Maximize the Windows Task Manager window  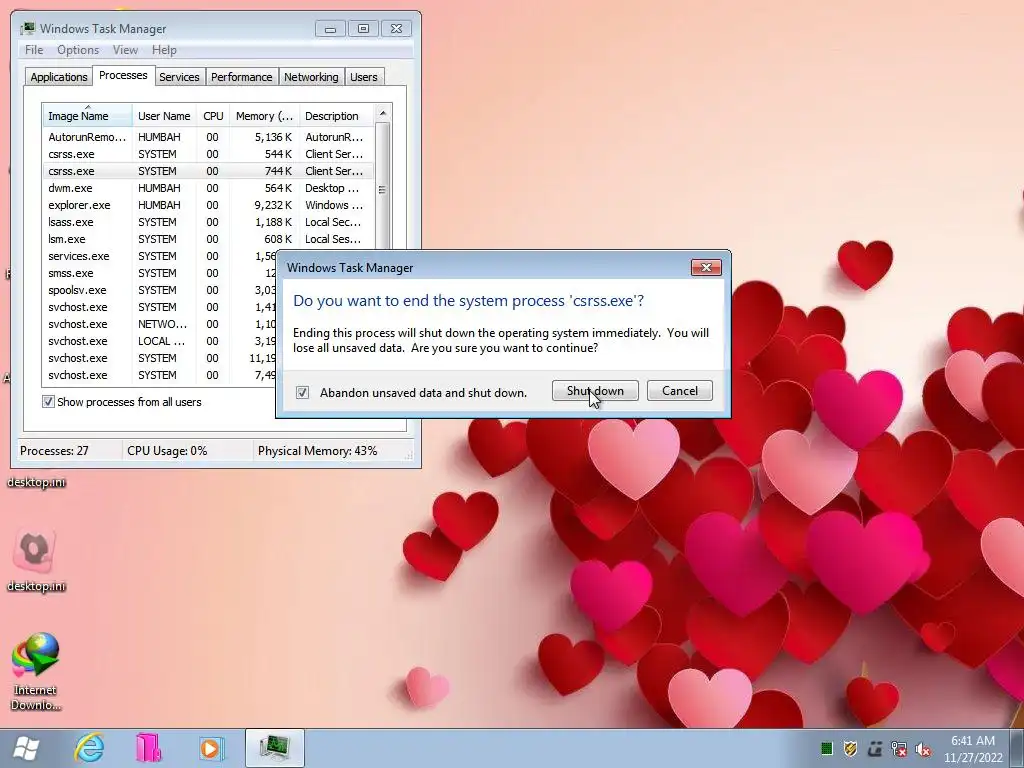363,29
